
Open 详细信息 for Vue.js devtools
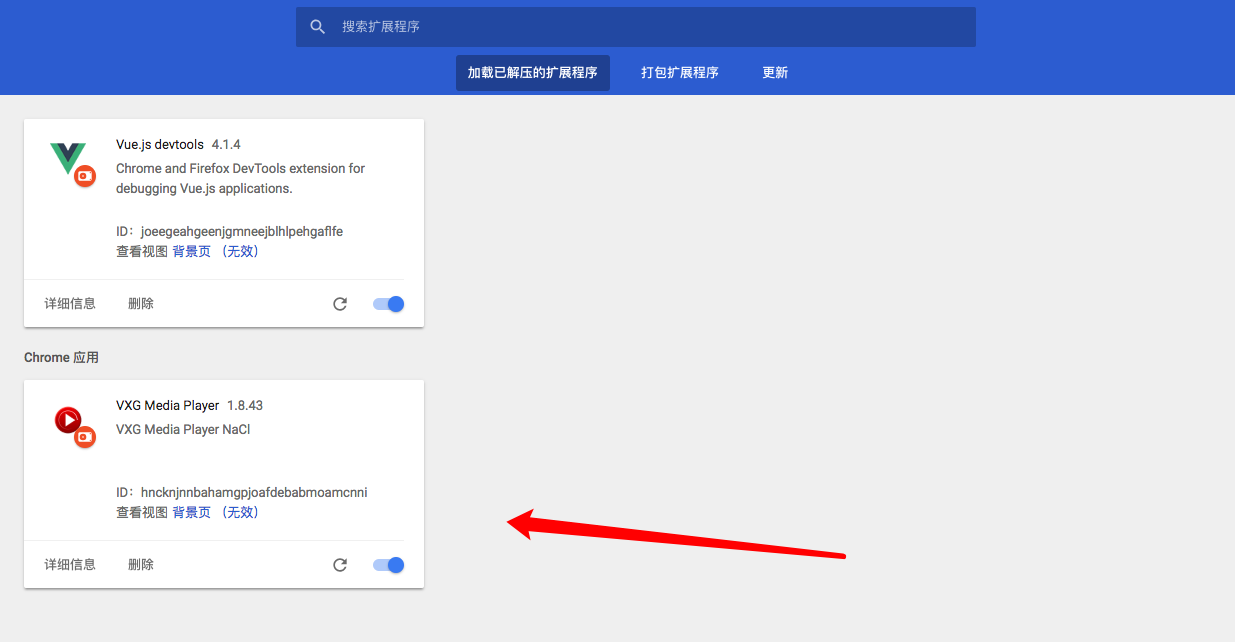tap(70, 304)
